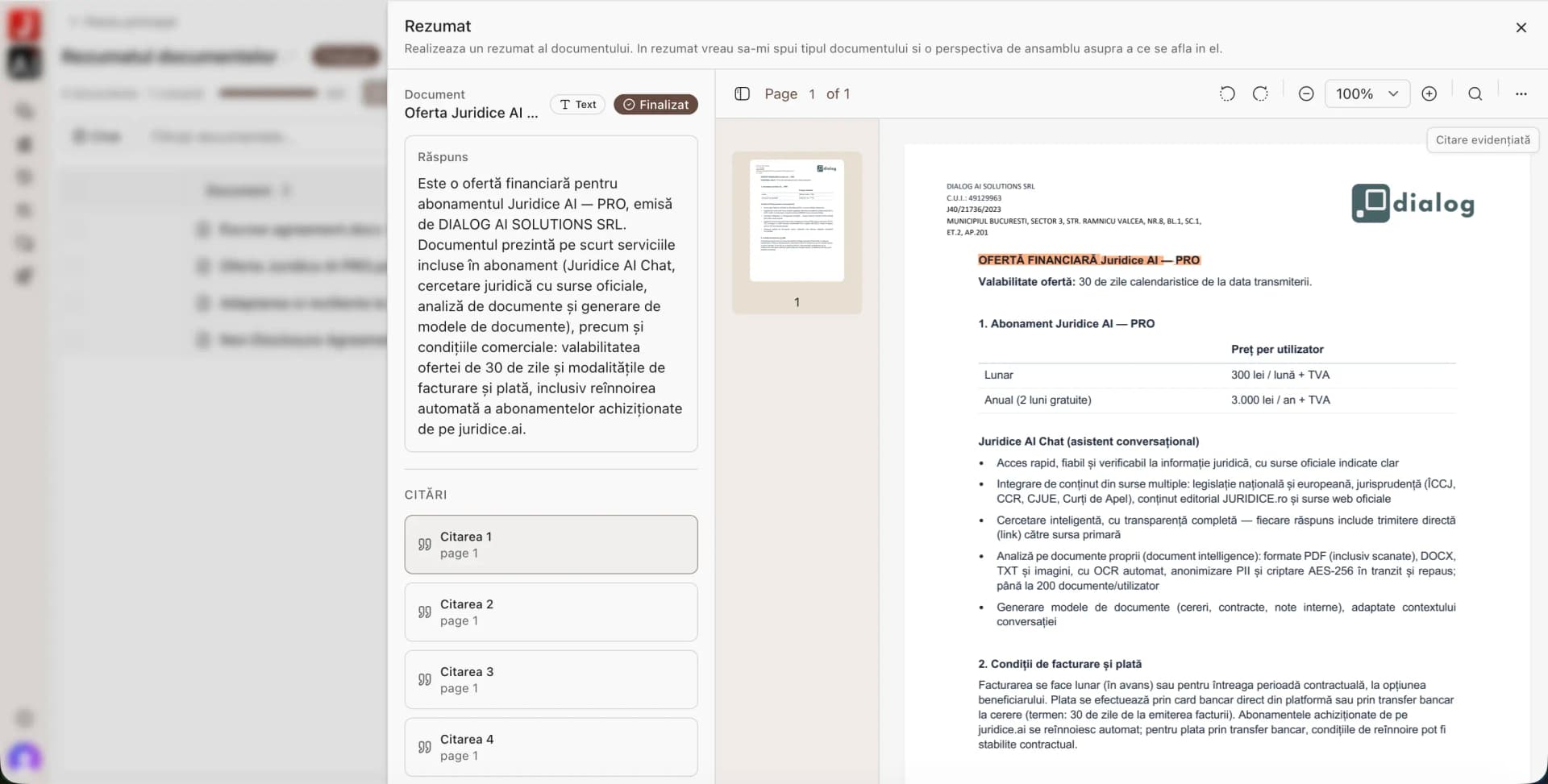1548x784 pixels.
Task: Click the '300 lei / lună + TVA' cell
Action: 1280,375
